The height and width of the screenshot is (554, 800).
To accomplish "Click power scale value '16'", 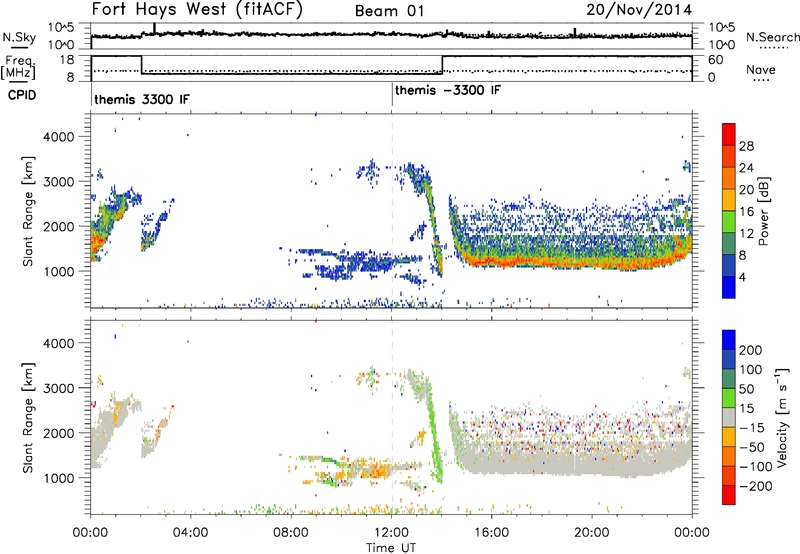I will tap(746, 212).
